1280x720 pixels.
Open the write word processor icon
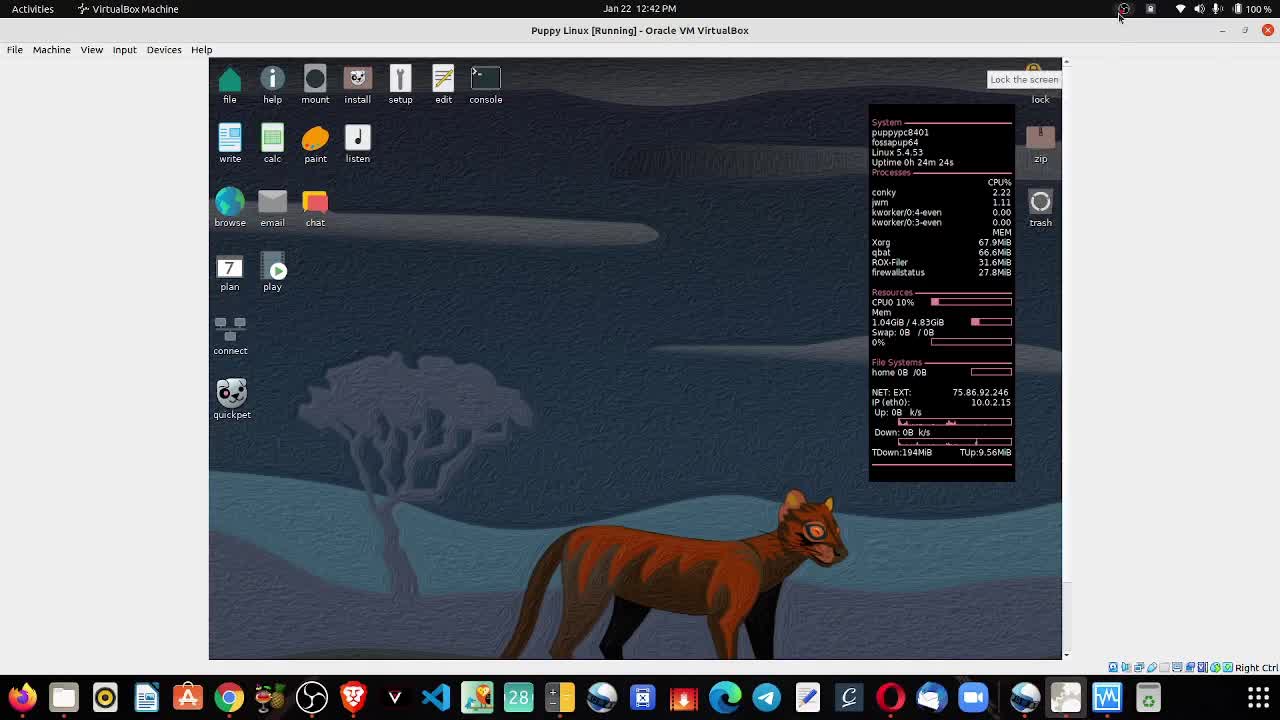229,144
